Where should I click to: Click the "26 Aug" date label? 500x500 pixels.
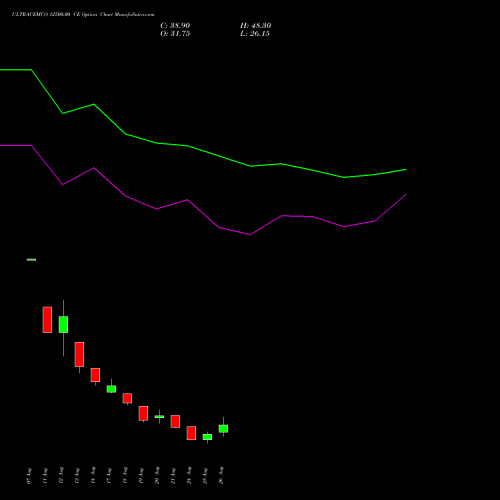221,476
